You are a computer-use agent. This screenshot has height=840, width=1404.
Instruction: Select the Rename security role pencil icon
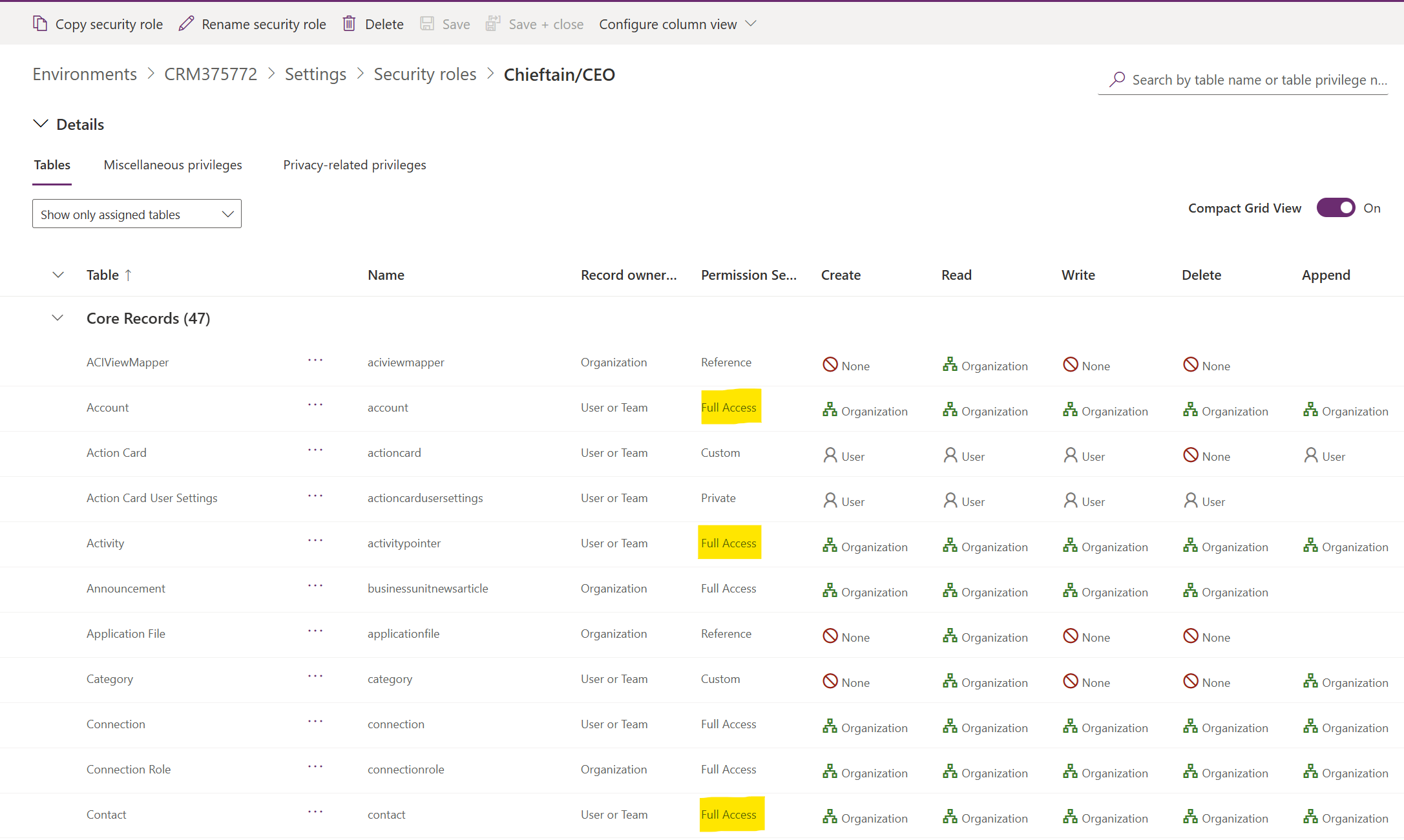pyautogui.click(x=186, y=23)
